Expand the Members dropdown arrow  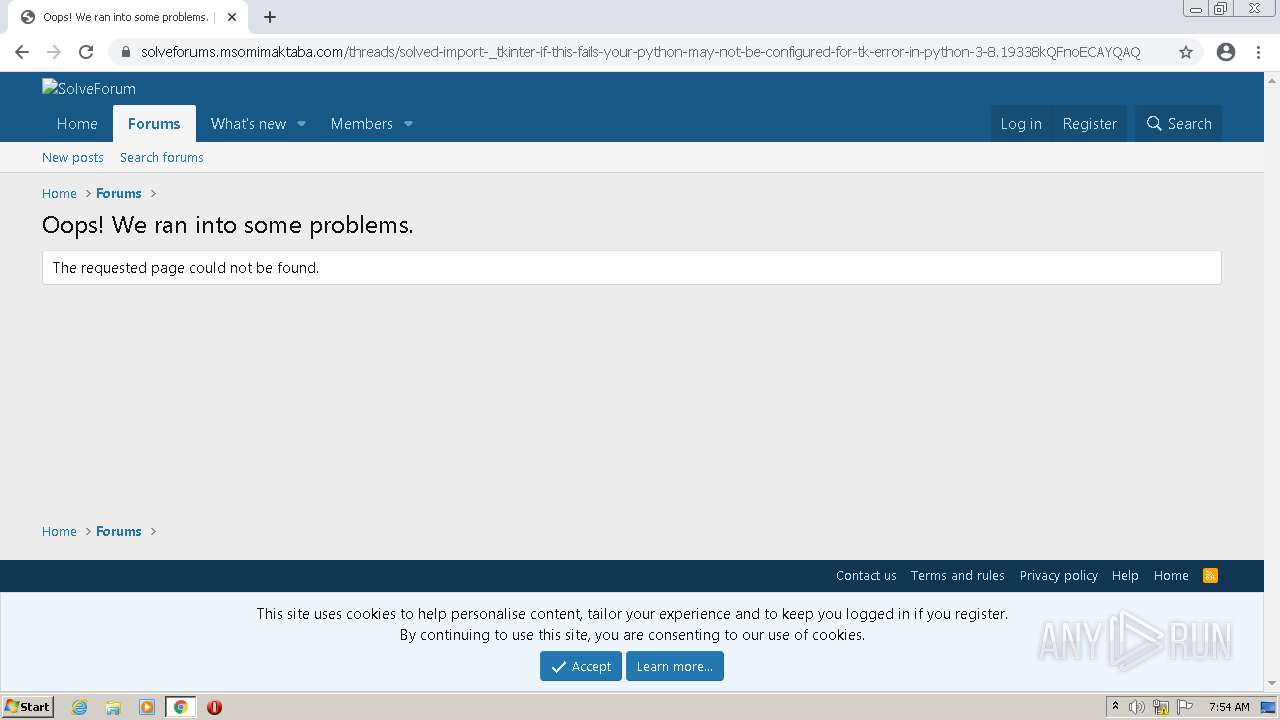[x=408, y=124]
